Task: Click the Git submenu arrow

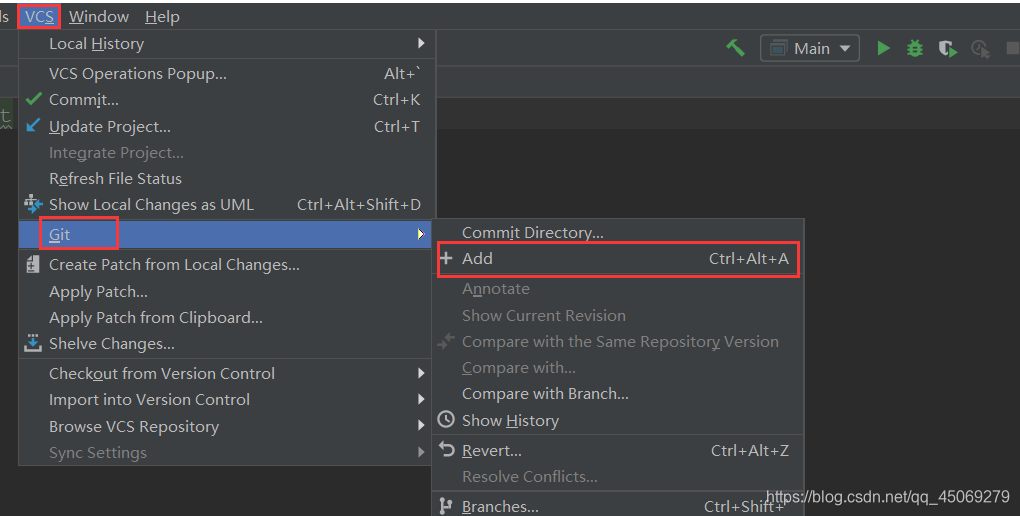Action: coord(421,234)
